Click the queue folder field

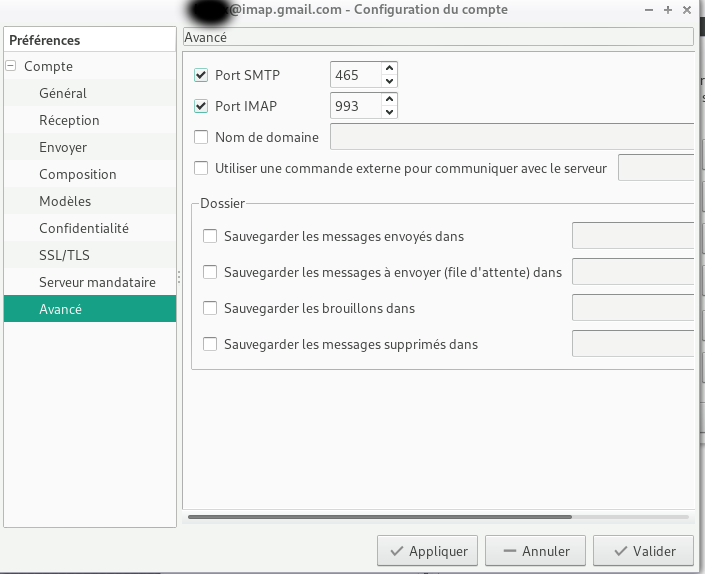pos(633,271)
